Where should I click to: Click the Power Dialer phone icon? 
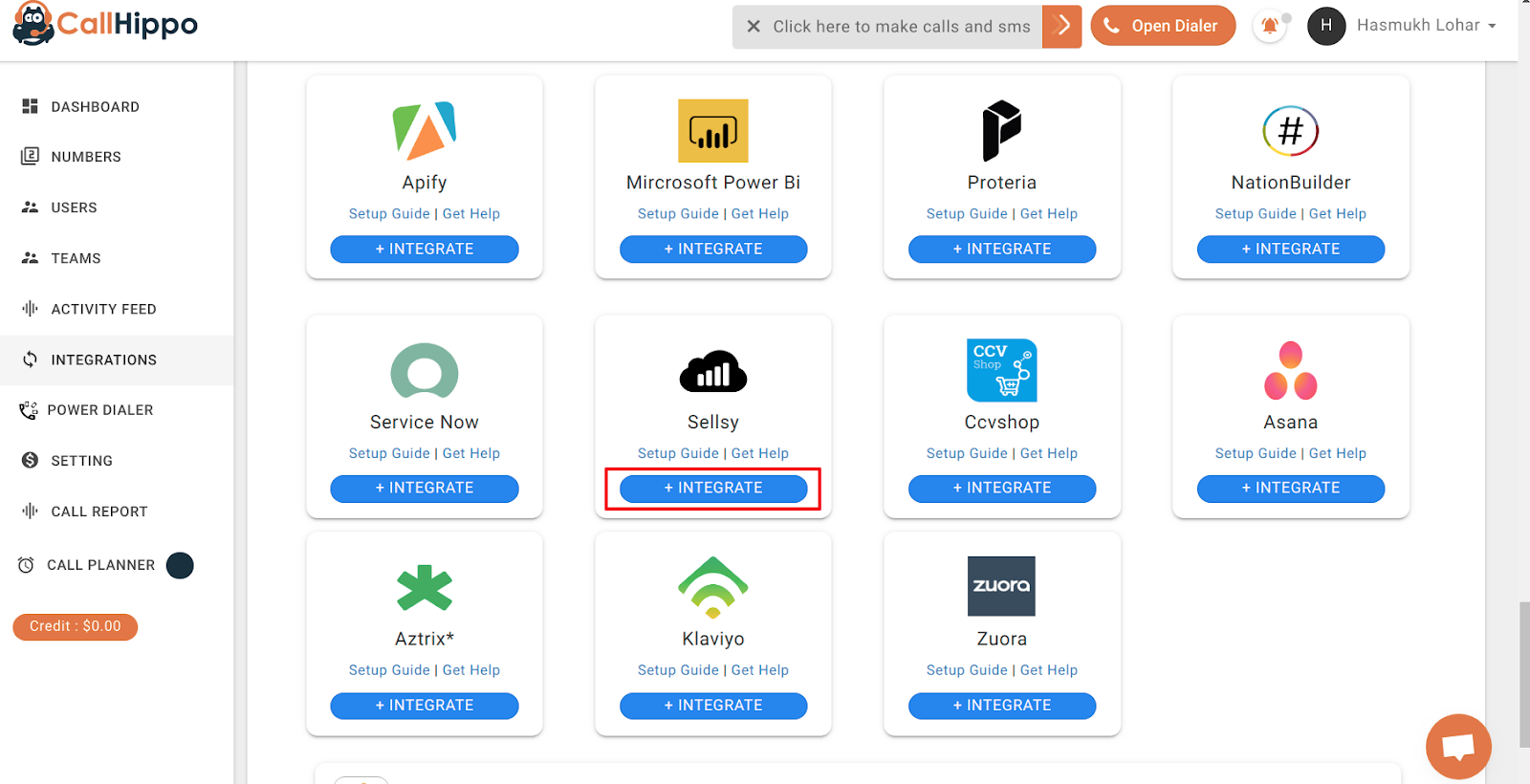click(x=28, y=410)
